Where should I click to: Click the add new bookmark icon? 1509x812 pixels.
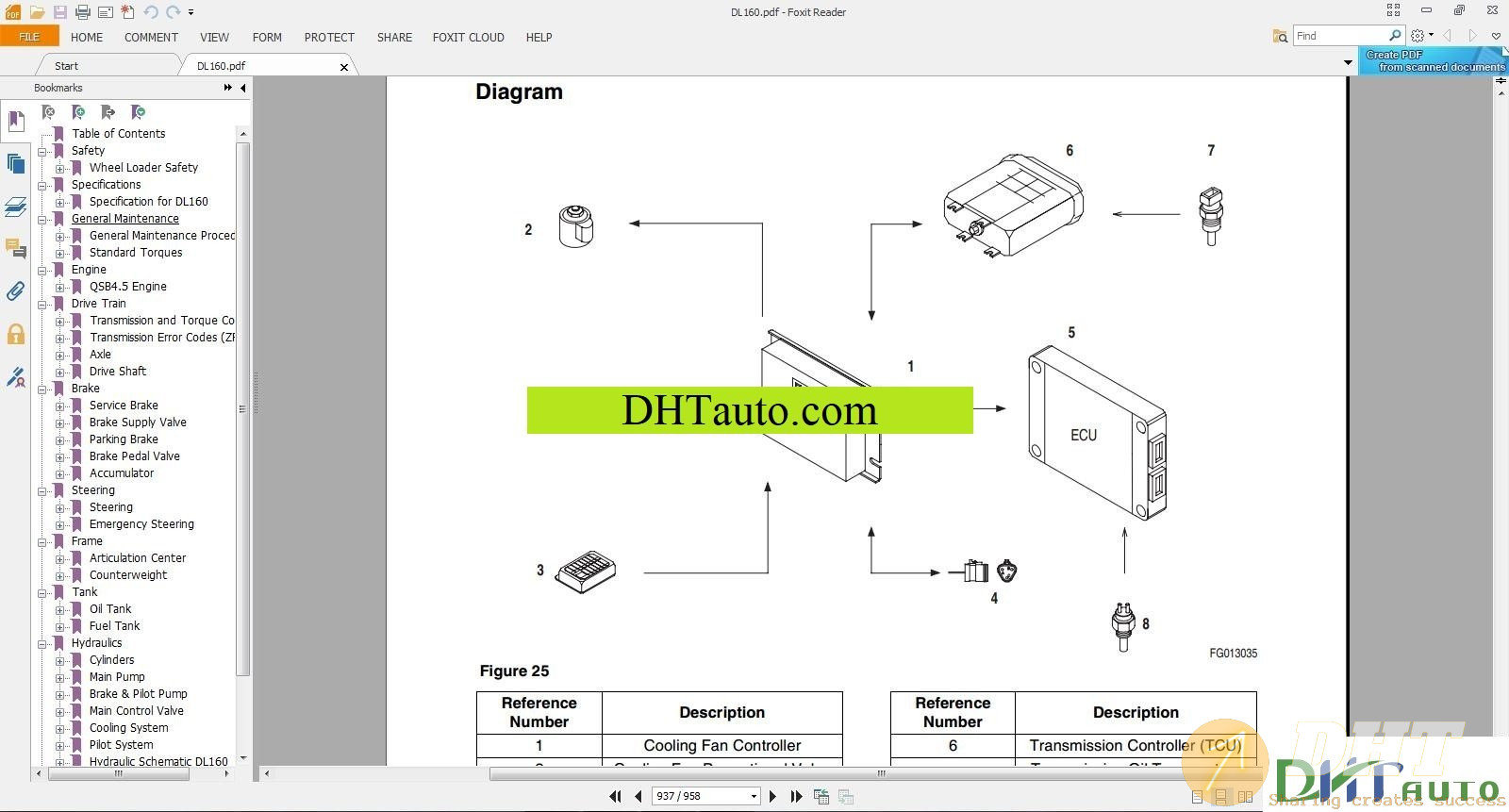tap(78, 112)
